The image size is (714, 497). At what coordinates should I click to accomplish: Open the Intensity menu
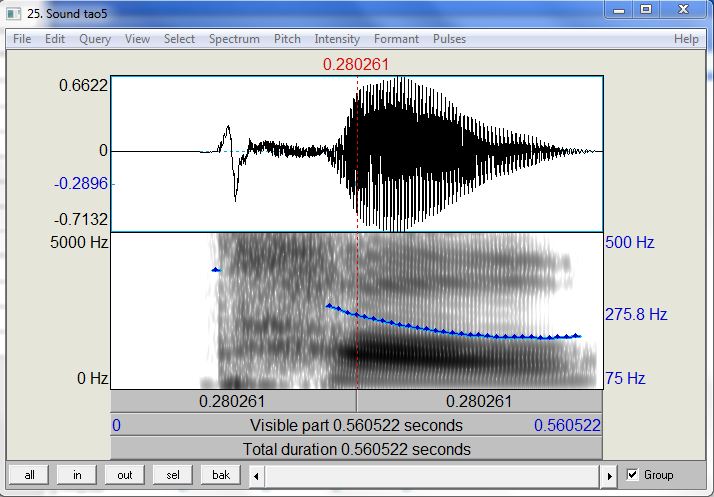pos(337,39)
